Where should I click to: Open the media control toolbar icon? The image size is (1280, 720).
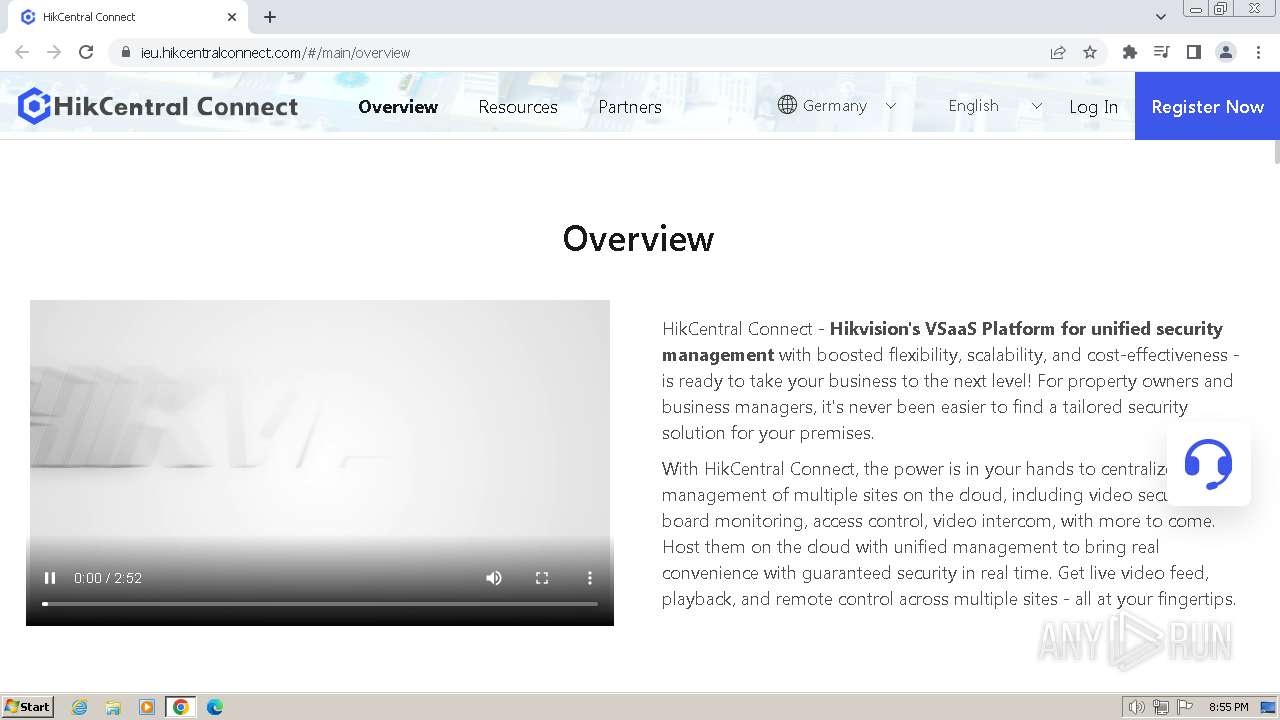pyautogui.click(x=1162, y=52)
